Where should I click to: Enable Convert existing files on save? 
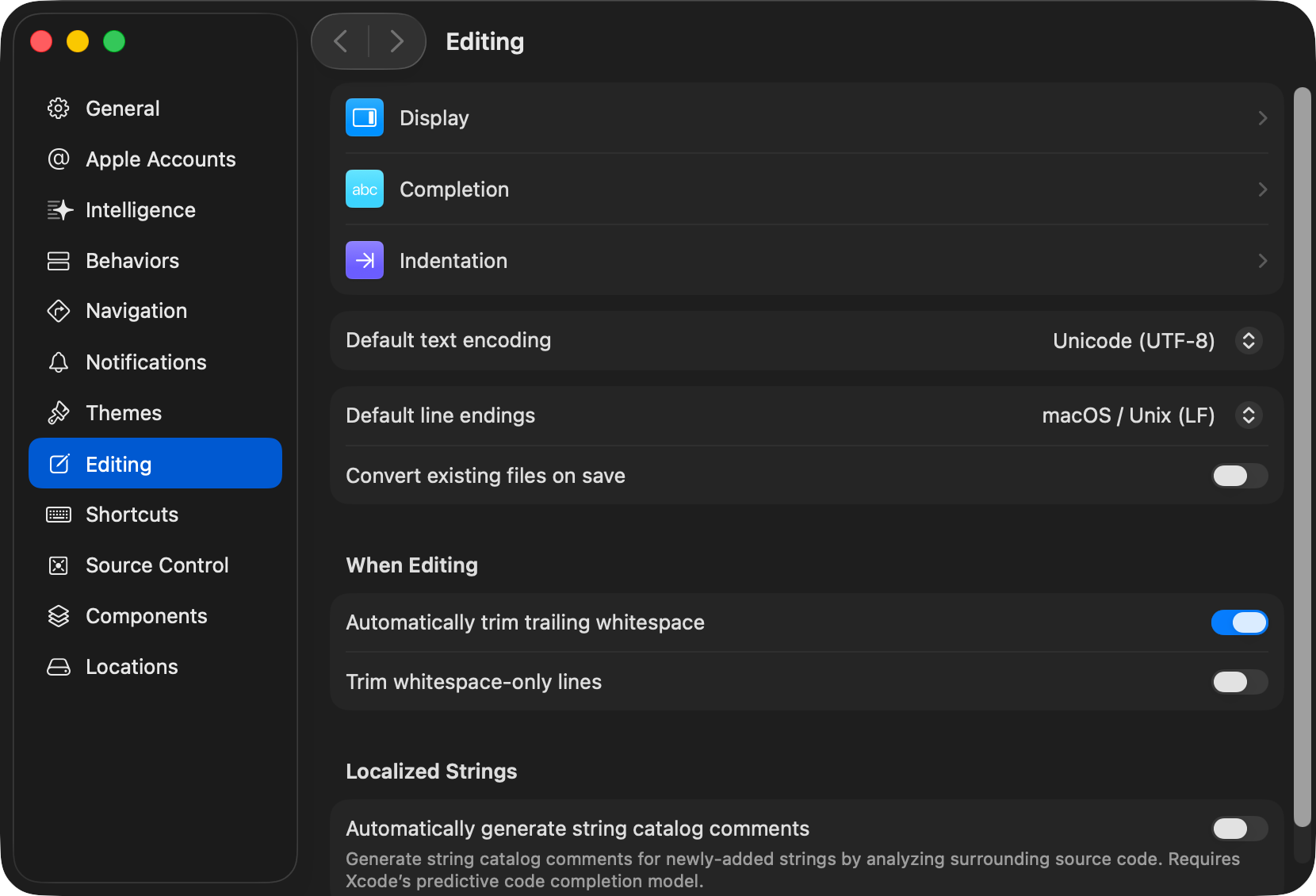[x=1239, y=476]
